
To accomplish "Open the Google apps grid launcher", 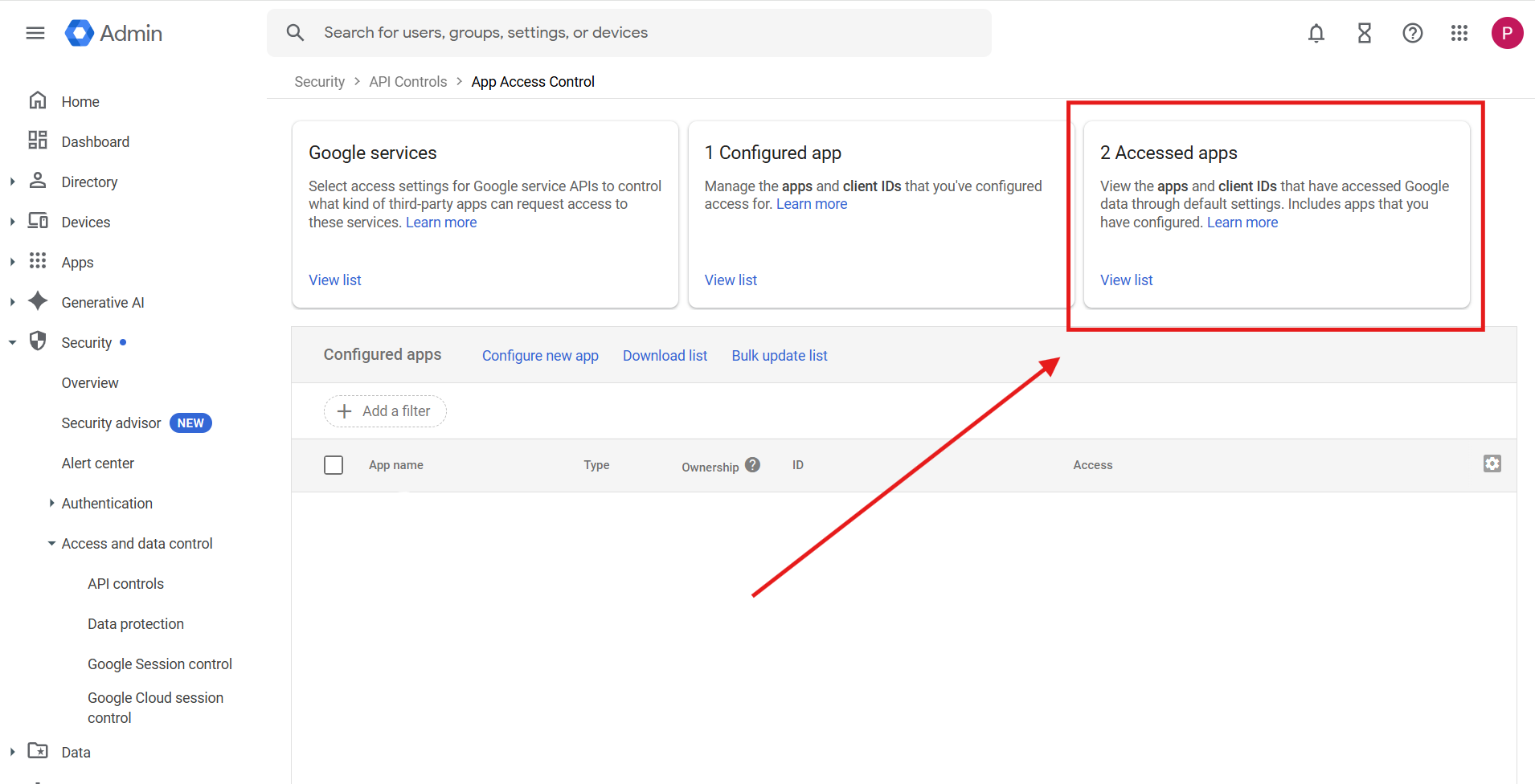I will 1459,33.
